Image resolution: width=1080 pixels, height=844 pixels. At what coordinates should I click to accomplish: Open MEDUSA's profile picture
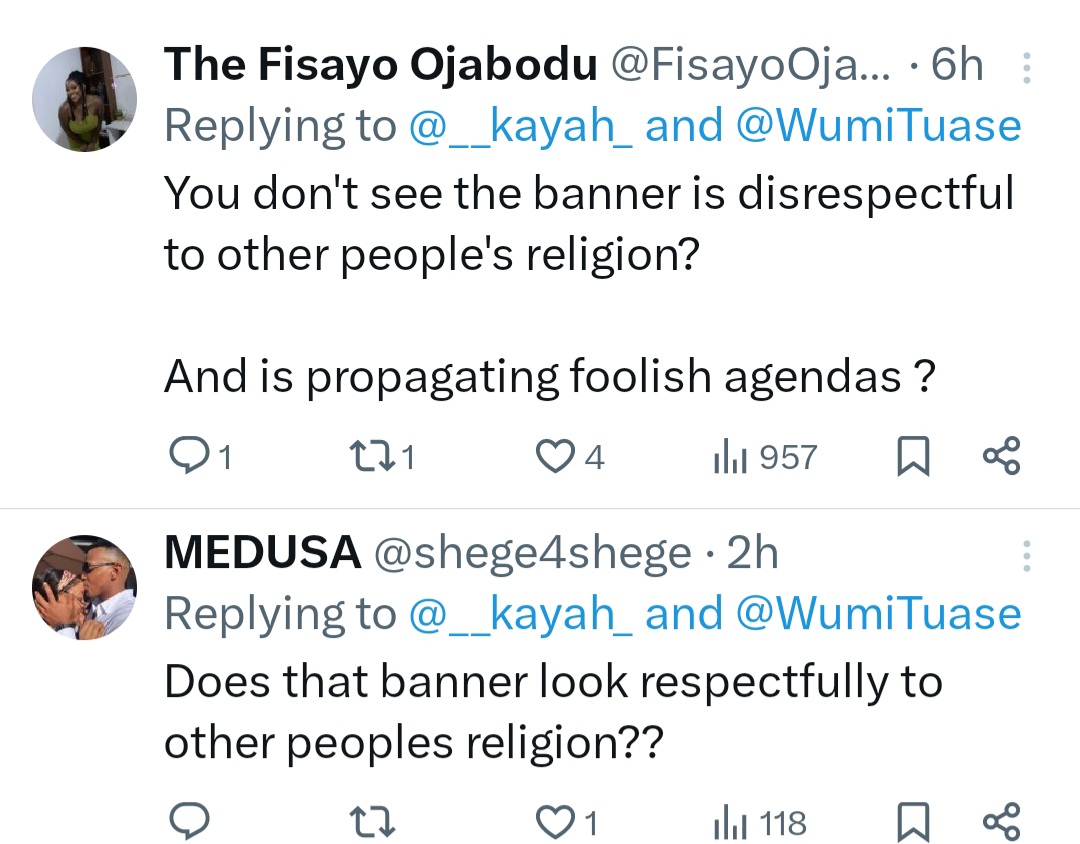84,587
